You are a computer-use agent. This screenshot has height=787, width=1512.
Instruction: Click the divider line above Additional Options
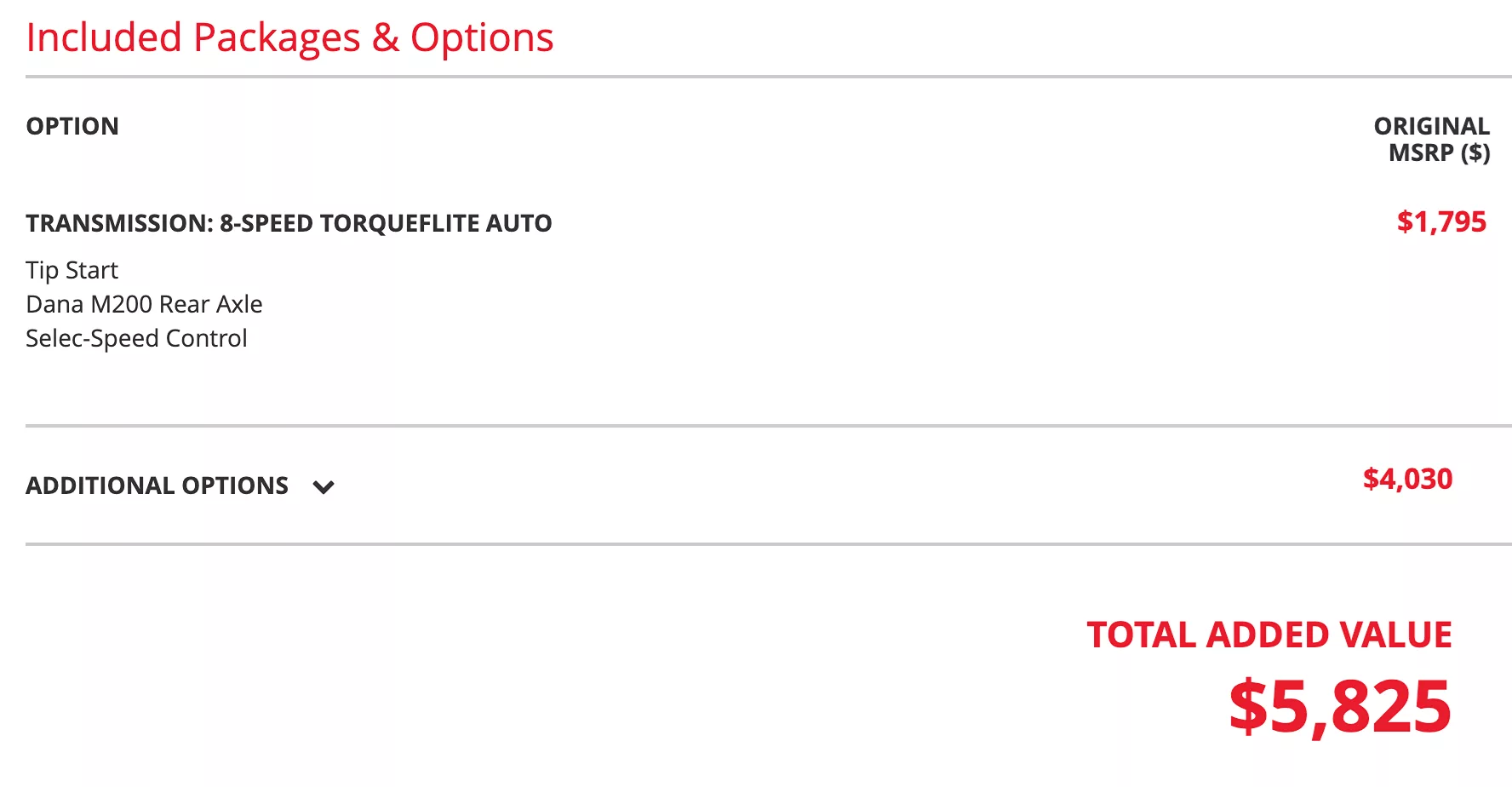769,425
